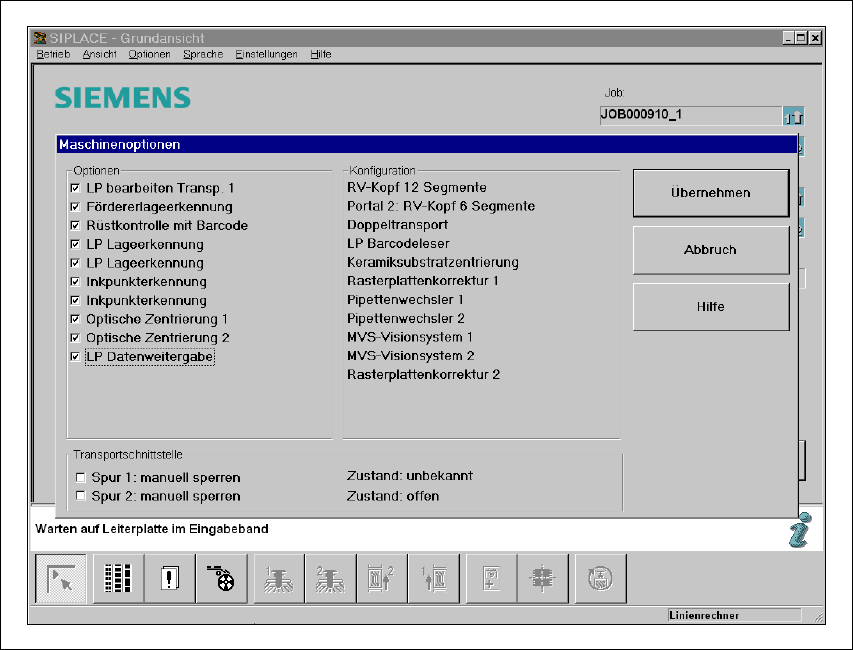
Task: Click the conveyor track 1 arrow icon
Action: click(x=434, y=578)
